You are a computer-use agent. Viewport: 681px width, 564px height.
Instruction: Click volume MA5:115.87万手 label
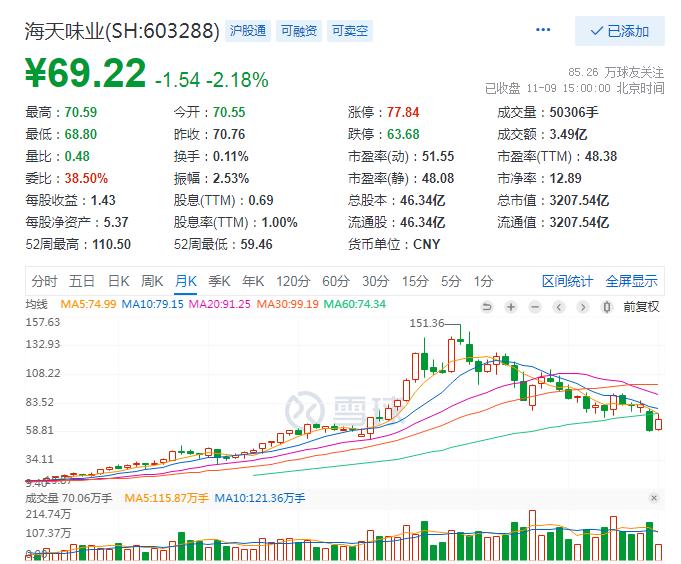166,498
